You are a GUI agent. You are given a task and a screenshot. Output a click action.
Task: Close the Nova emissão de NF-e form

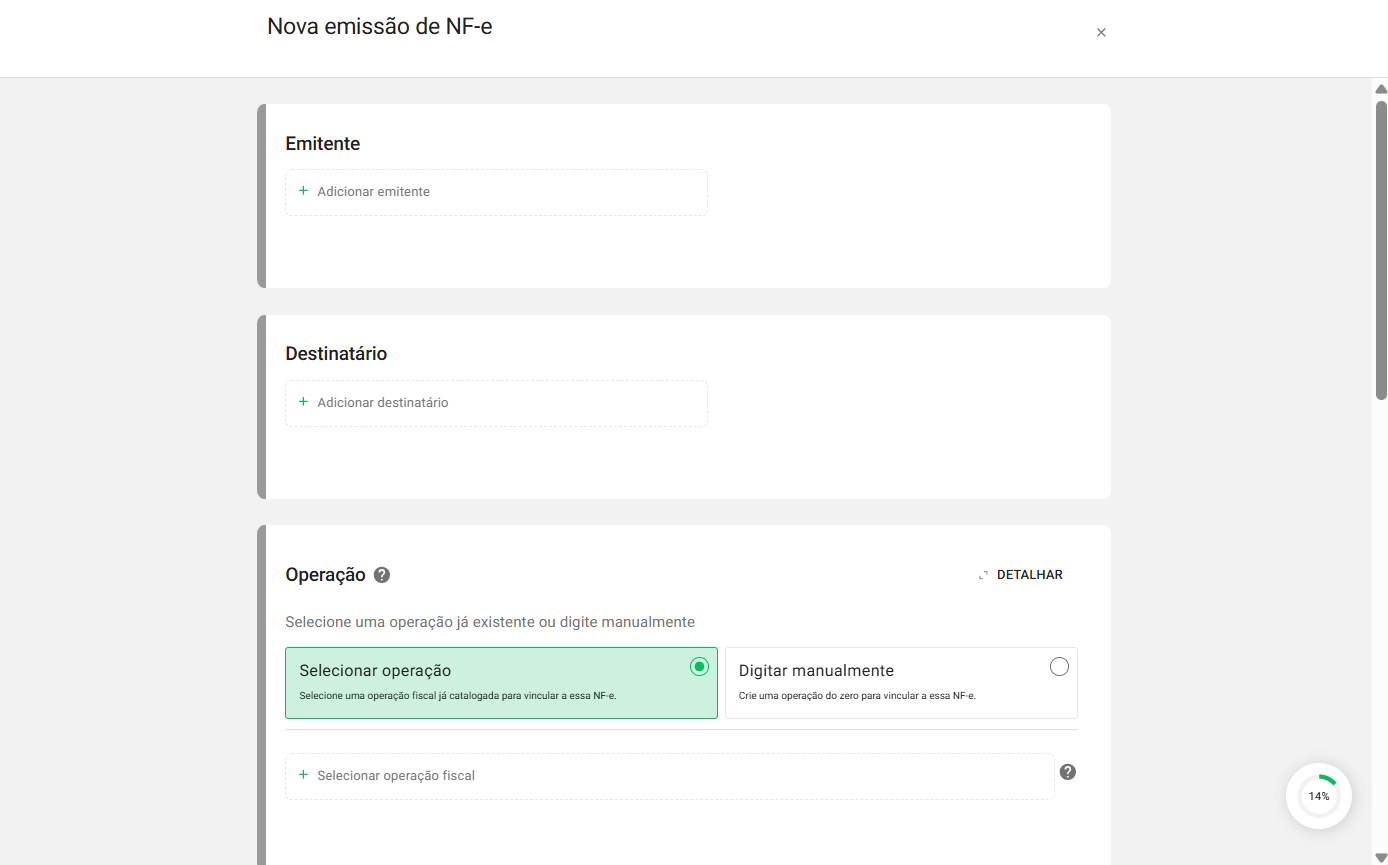1101,33
